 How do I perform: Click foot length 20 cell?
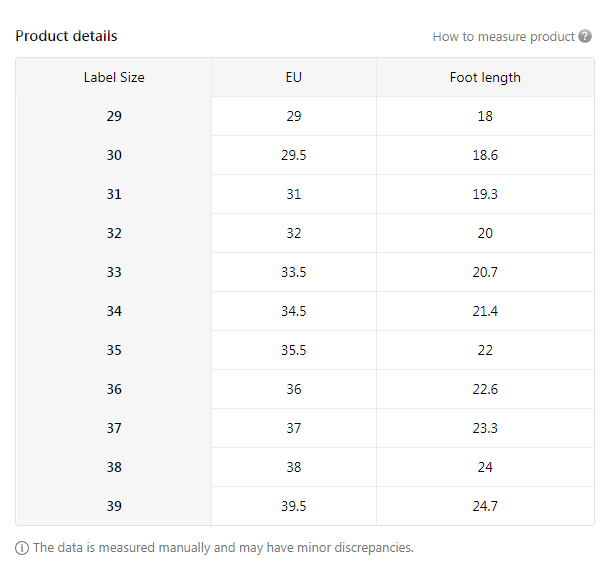tap(485, 233)
